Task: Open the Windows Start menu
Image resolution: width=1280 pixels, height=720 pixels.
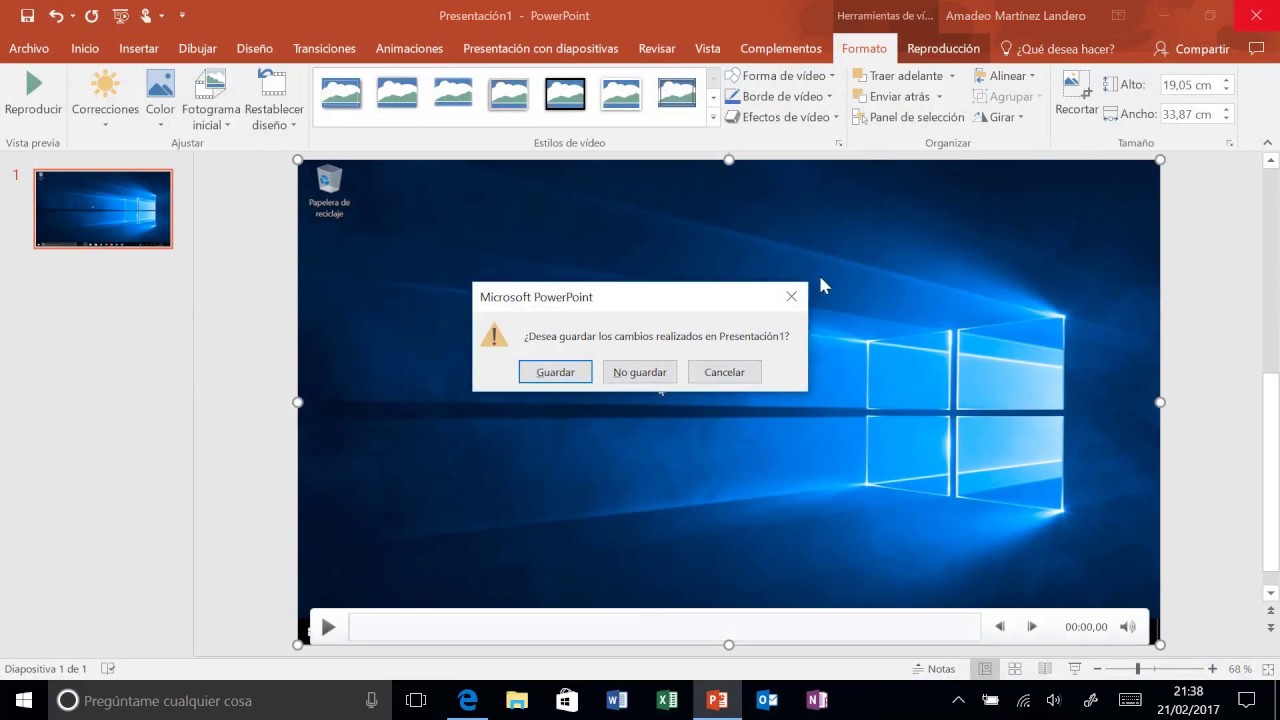Action: (24, 700)
